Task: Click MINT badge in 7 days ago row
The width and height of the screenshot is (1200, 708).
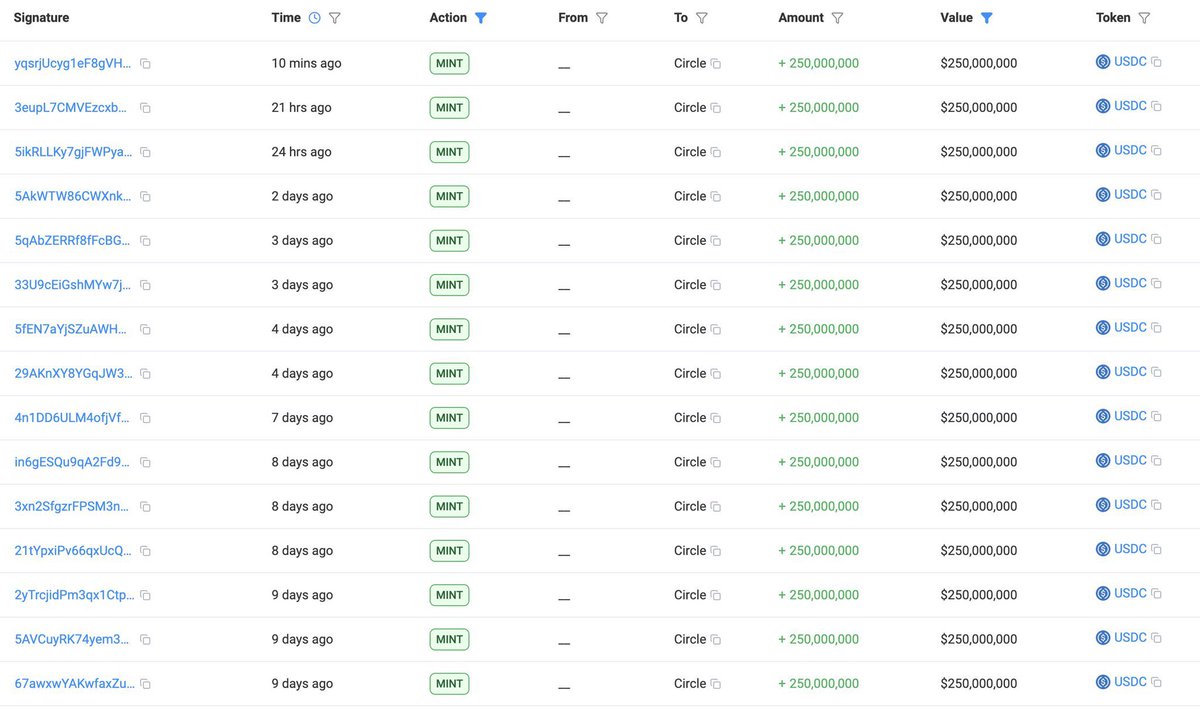Action: pyautogui.click(x=449, y=418)
